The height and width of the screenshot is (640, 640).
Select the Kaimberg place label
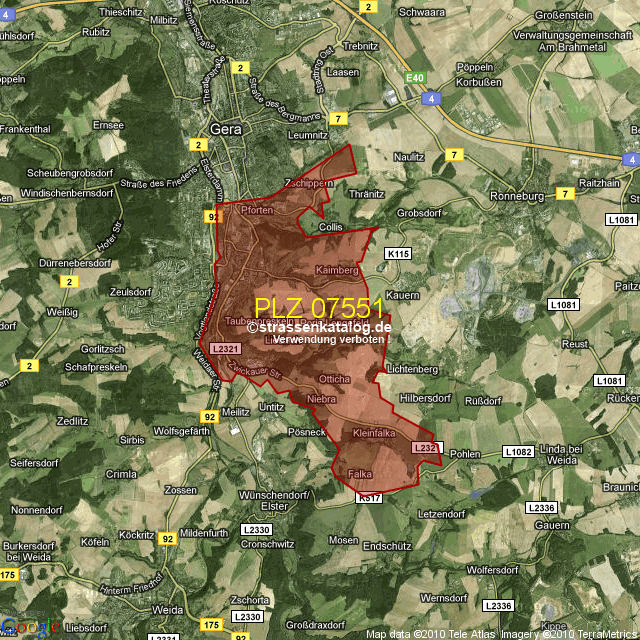coord(336,270)
